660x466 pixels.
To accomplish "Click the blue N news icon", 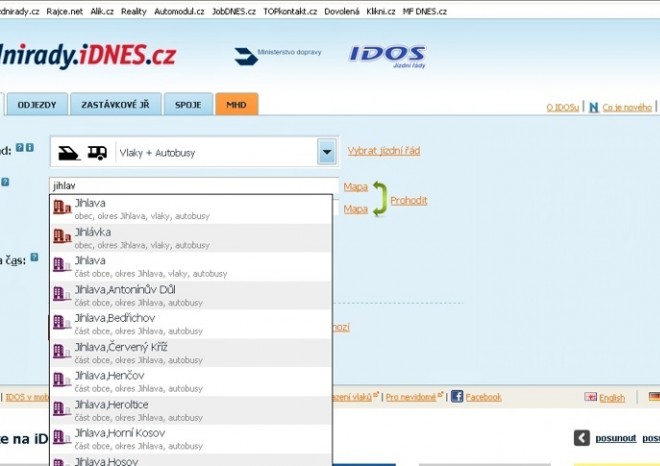I will (593, 107).
